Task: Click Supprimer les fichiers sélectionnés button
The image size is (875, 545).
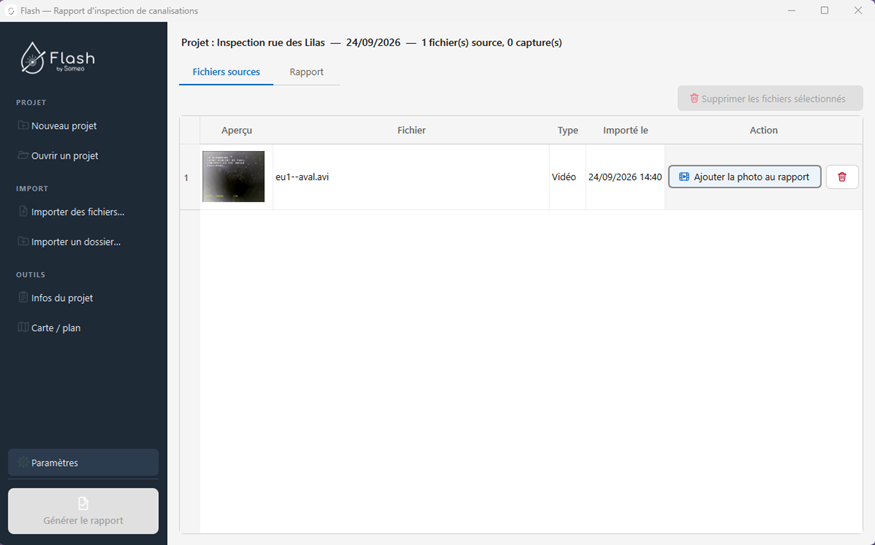Action: [770, 98]
